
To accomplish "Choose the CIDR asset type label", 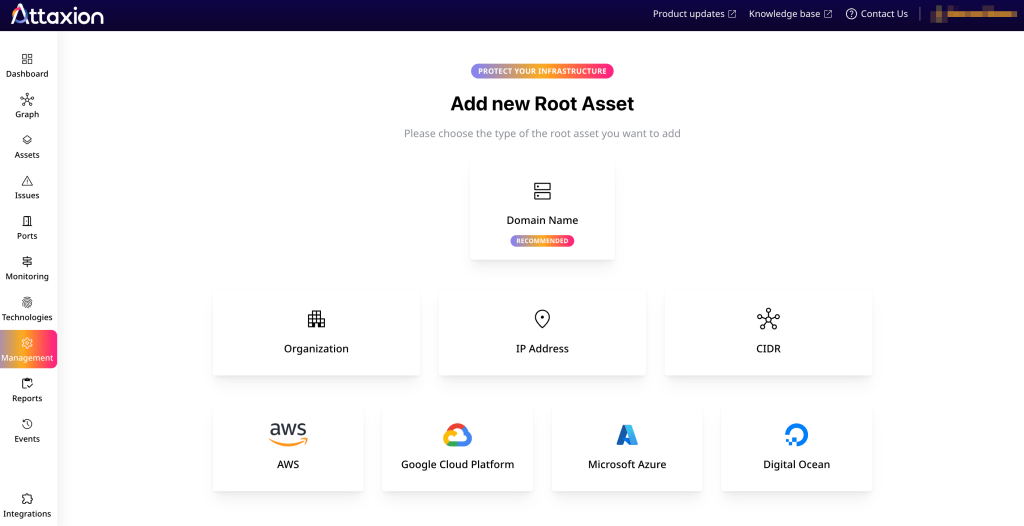I will coord(768,348).
